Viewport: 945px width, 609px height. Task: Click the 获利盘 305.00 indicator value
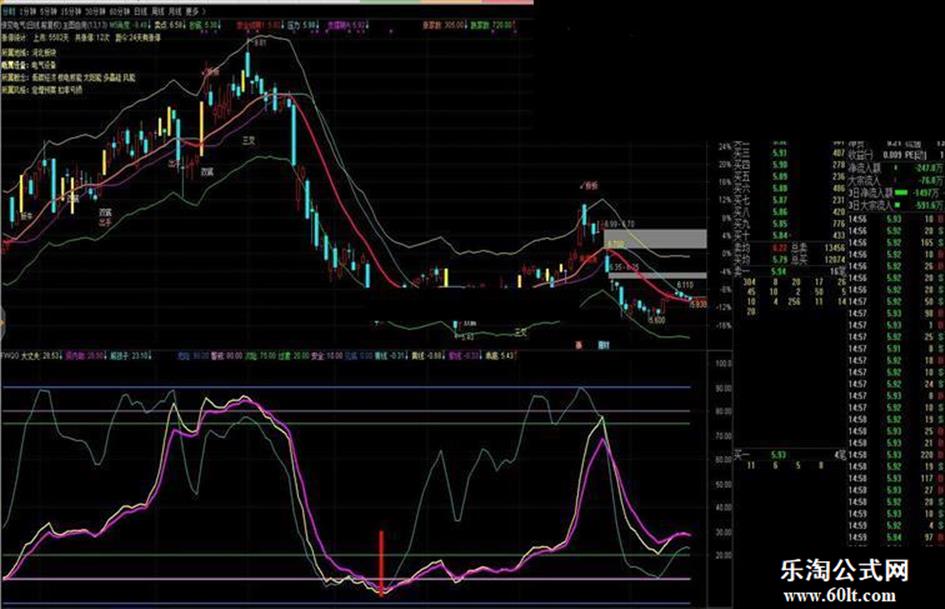(444, 25)
